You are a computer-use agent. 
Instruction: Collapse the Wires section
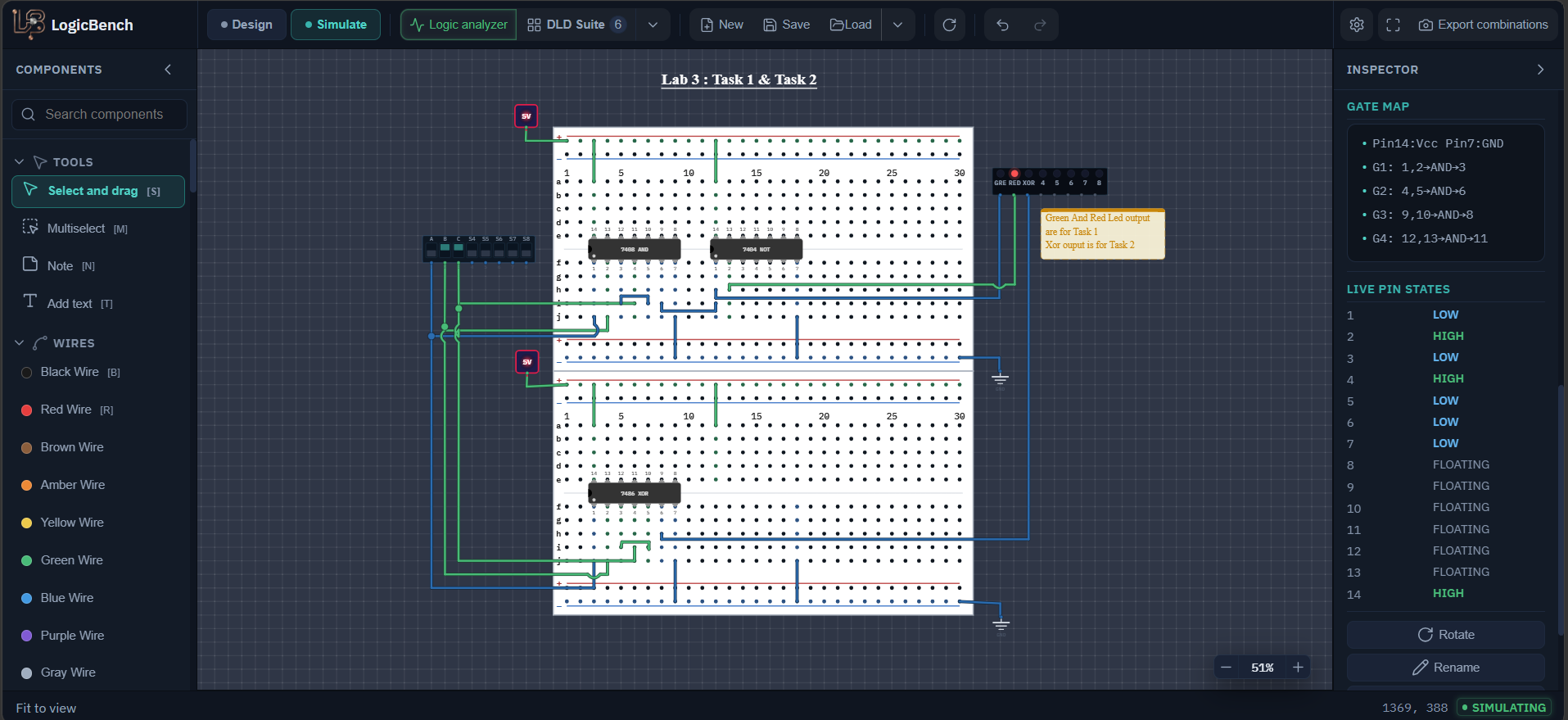pos(20,343)
